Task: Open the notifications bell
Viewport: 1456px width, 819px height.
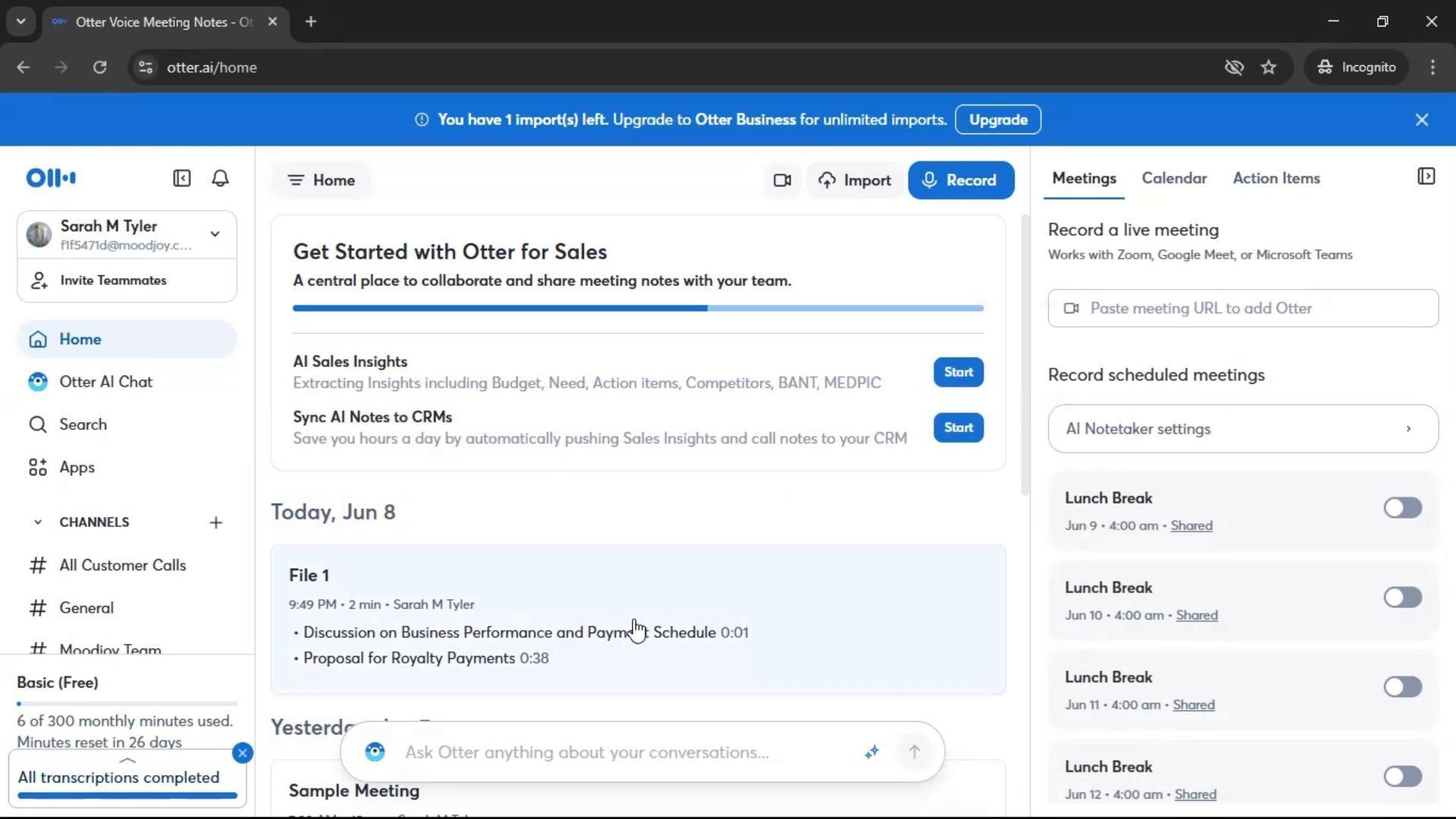Action: coord(220,178)
